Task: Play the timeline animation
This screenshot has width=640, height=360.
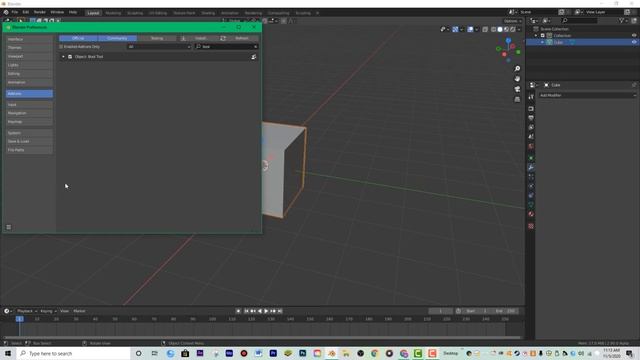Action: pos(266,311)
